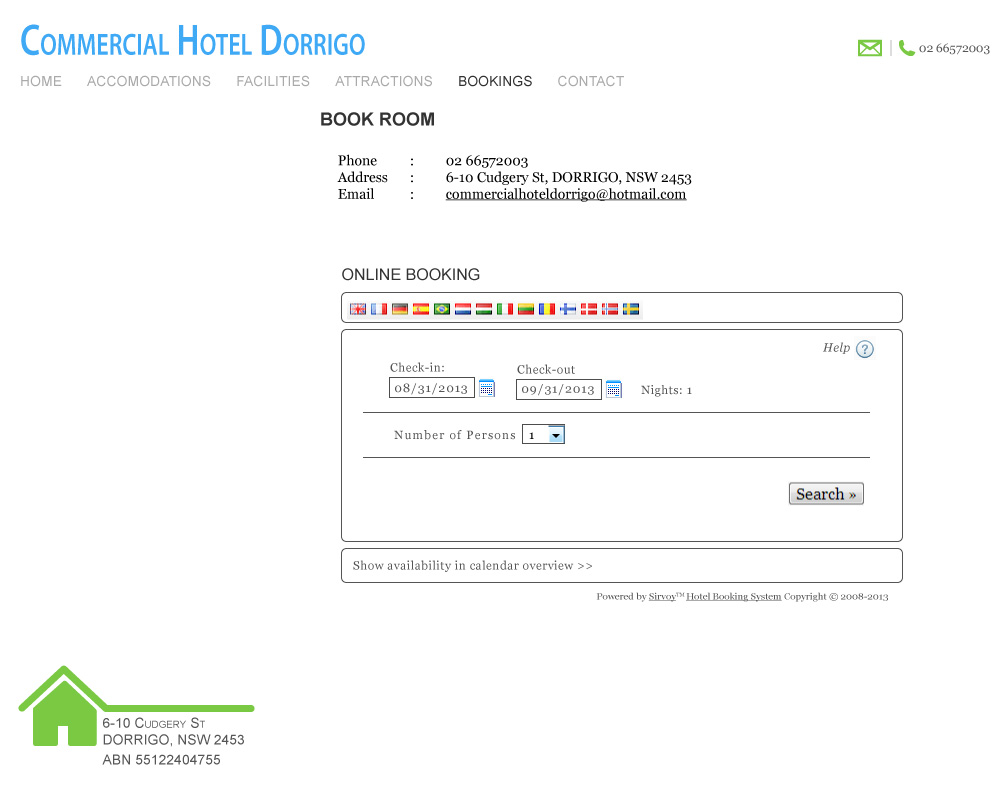
Task: Open the Check-out calendar picker
Action: [614, 389]
